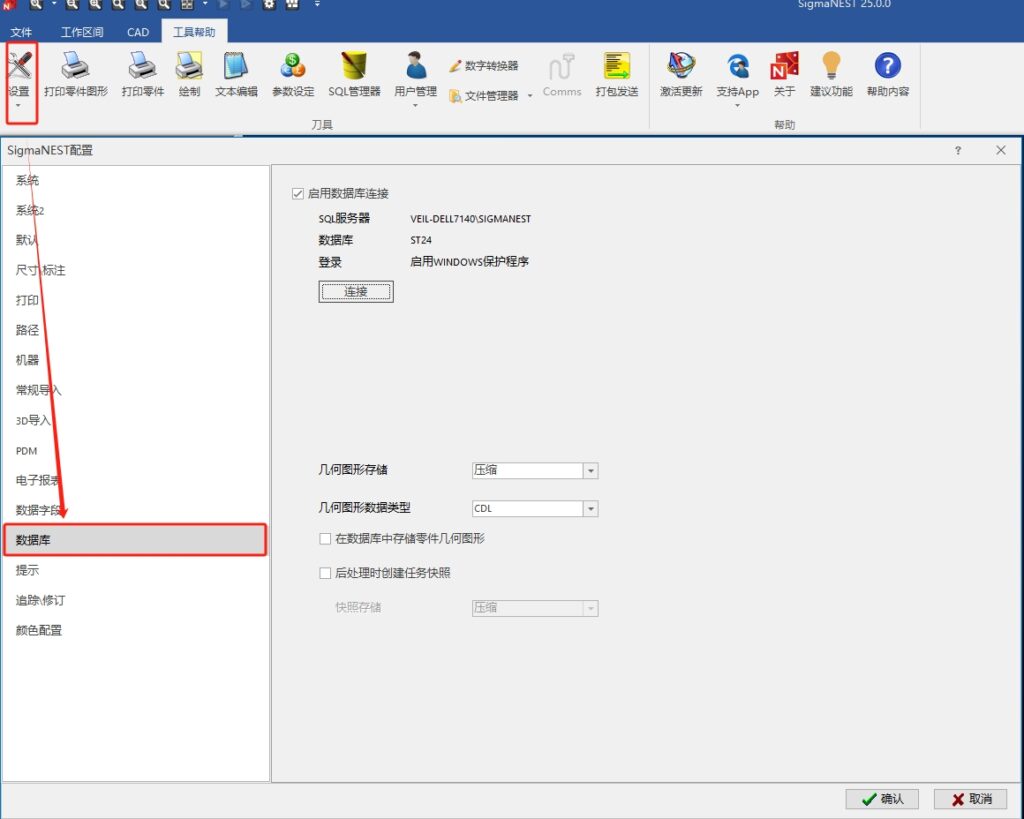Select 打印 category

(x=27, y=300)
